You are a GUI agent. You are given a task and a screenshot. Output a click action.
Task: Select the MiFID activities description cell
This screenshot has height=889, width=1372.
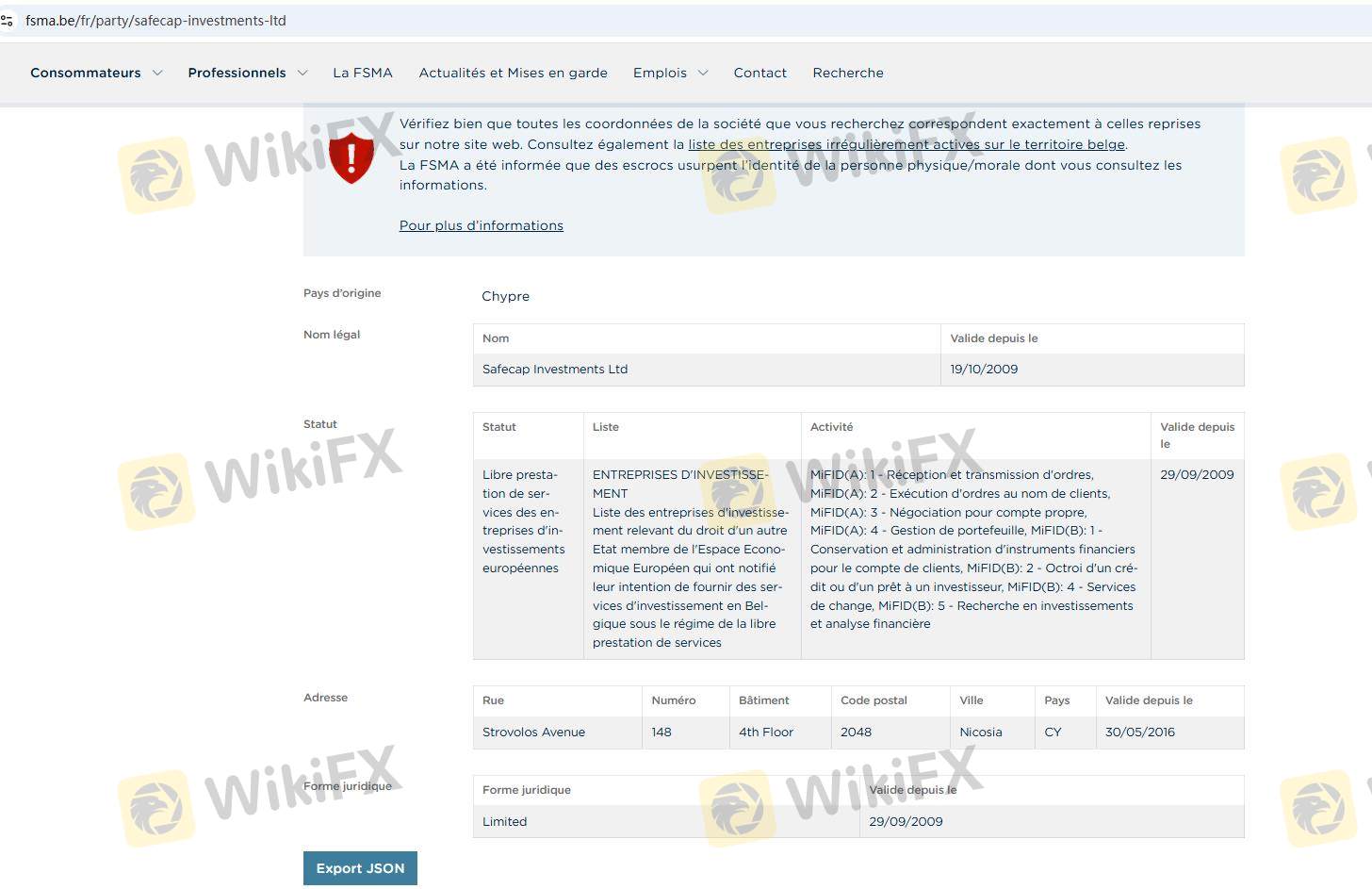pos(976,559)
